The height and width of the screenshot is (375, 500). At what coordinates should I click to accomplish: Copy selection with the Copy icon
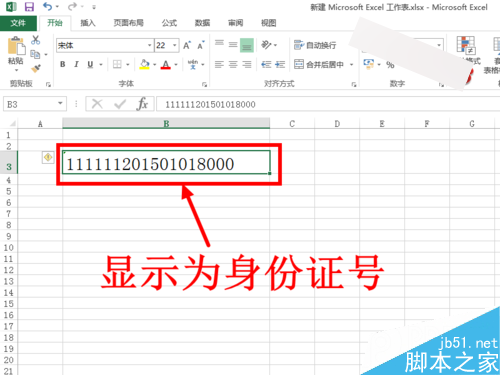(35, 54)
